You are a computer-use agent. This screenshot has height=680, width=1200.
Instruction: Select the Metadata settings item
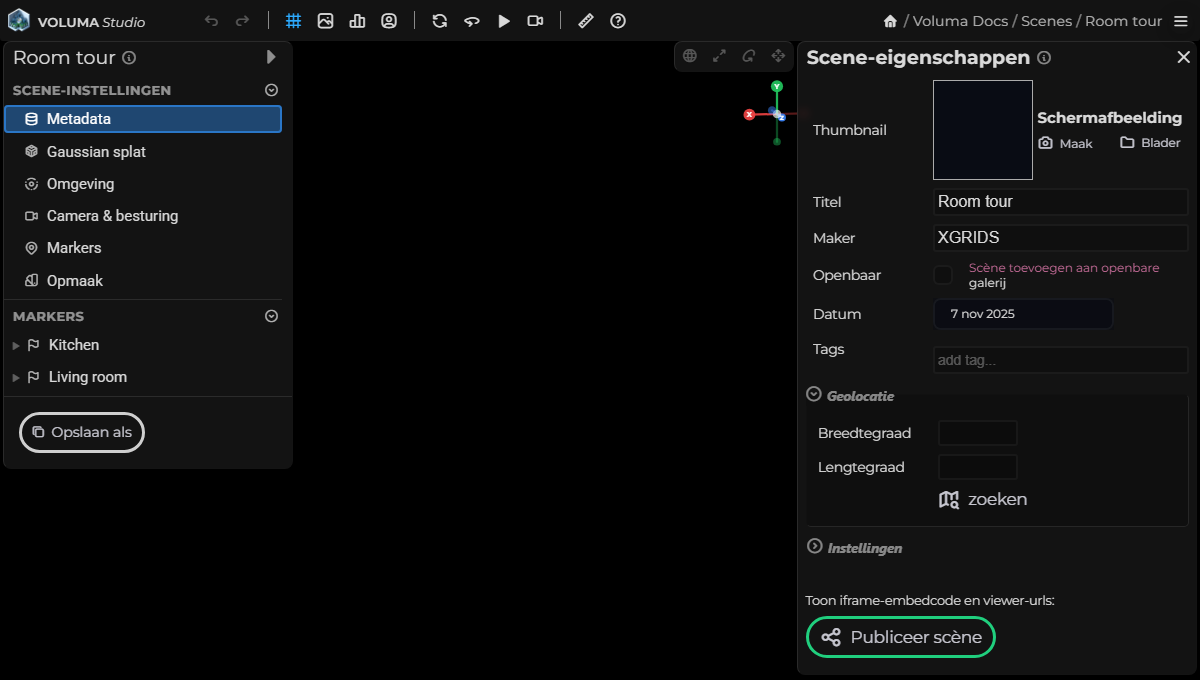[143, 119]
